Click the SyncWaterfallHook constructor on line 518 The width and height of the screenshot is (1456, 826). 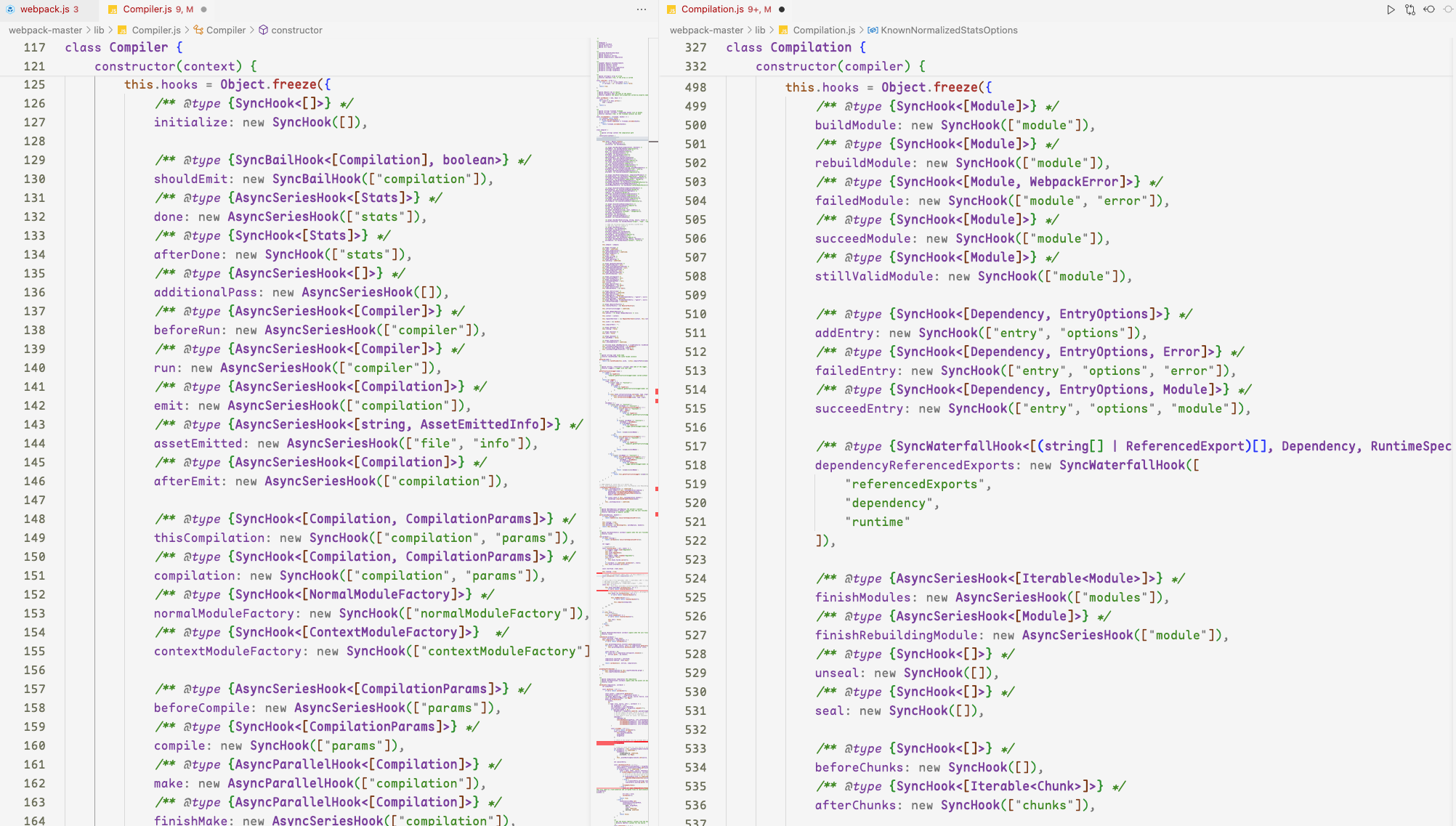coord(1122,465)
